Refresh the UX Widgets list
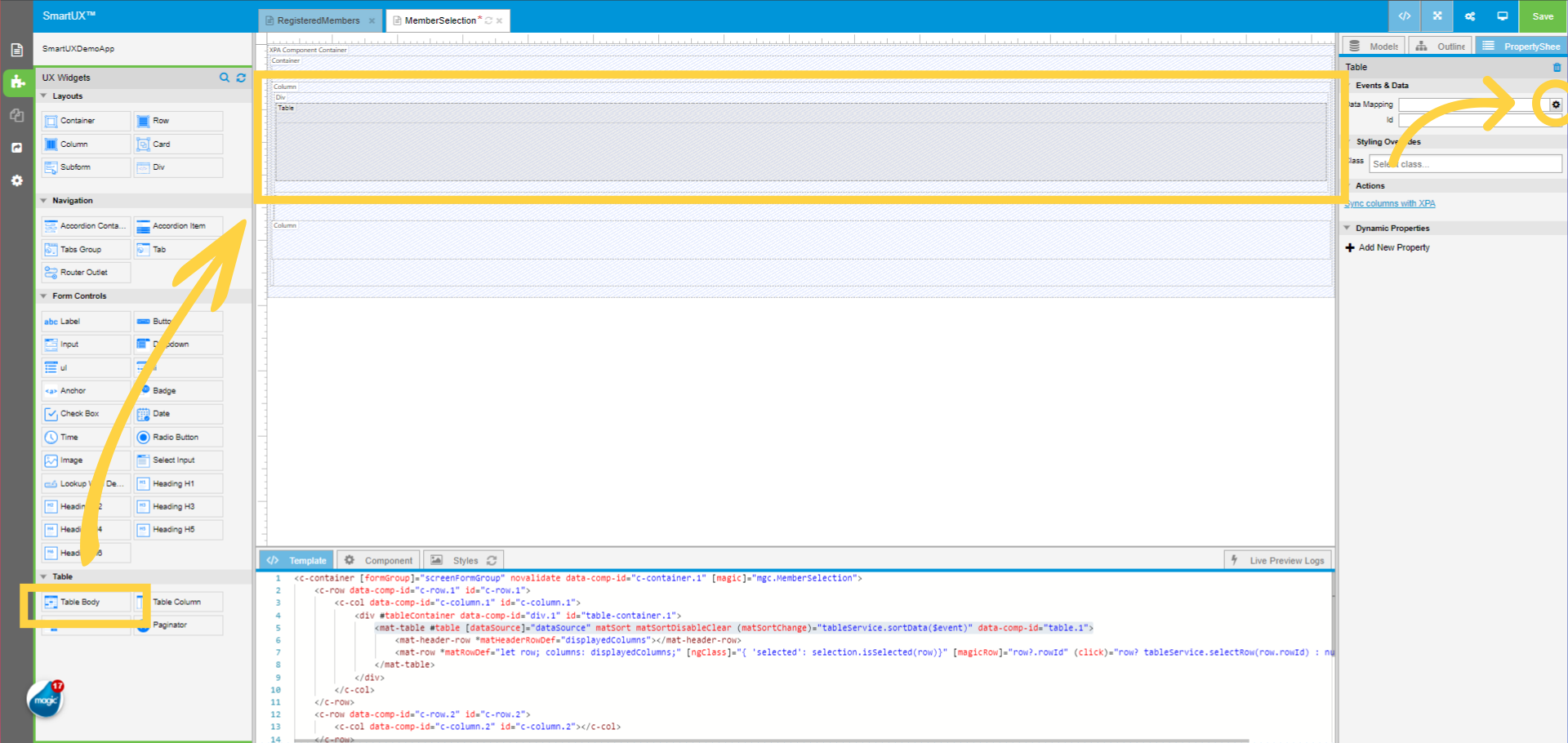 pos(241,78)
